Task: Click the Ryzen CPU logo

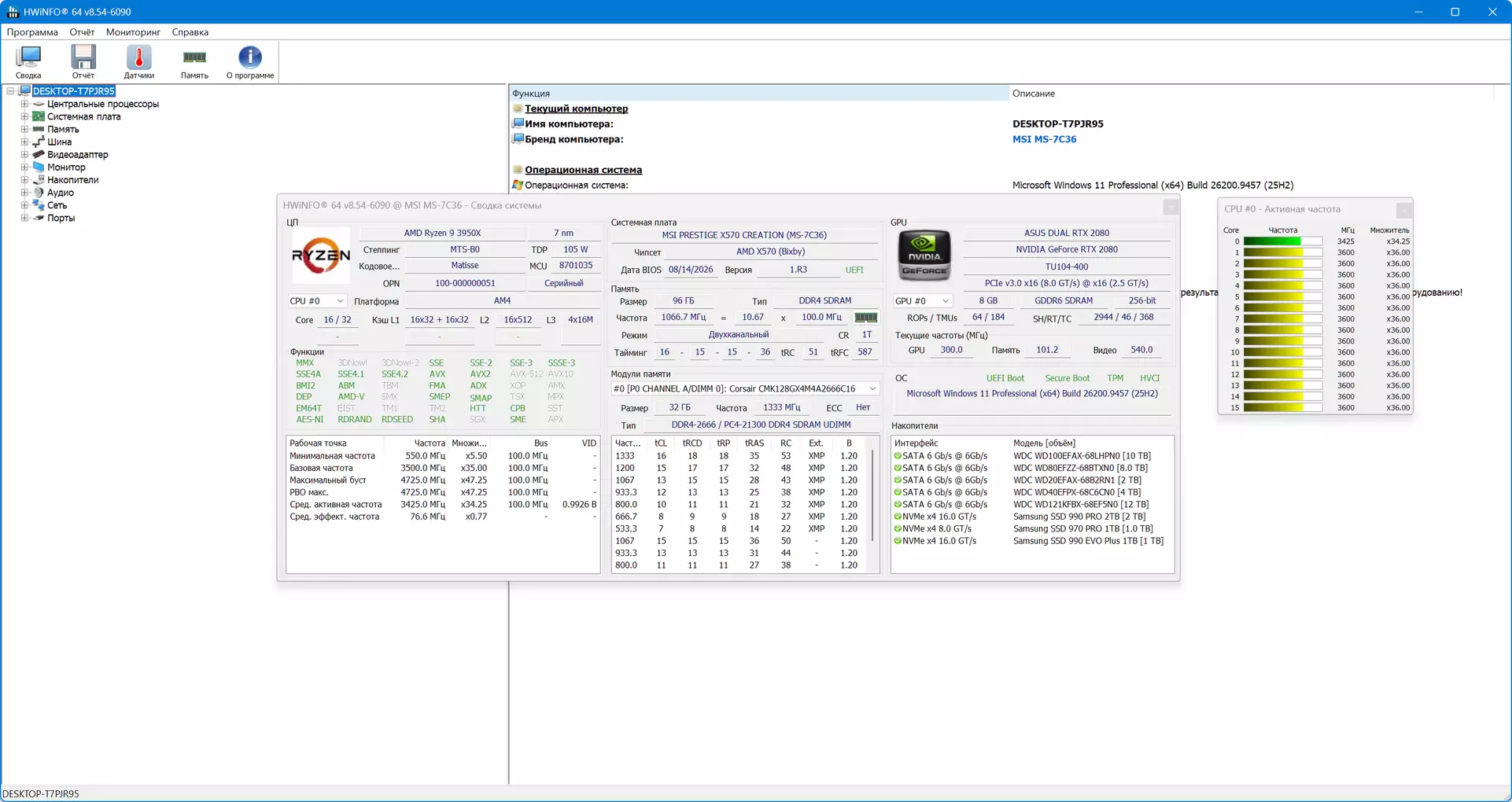Action: click(x=321, y=256)
